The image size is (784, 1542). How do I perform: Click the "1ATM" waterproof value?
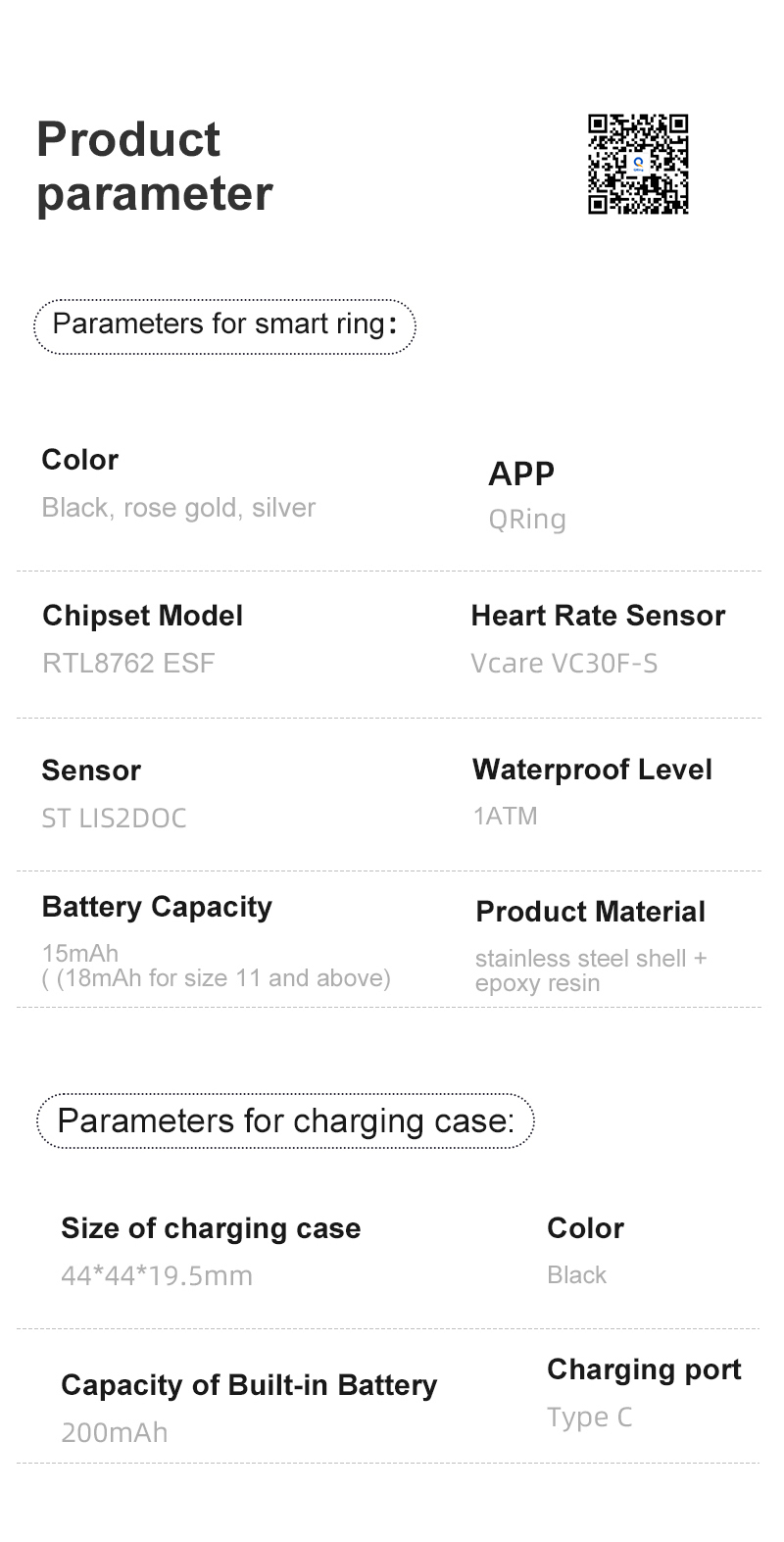pos(505,817)
